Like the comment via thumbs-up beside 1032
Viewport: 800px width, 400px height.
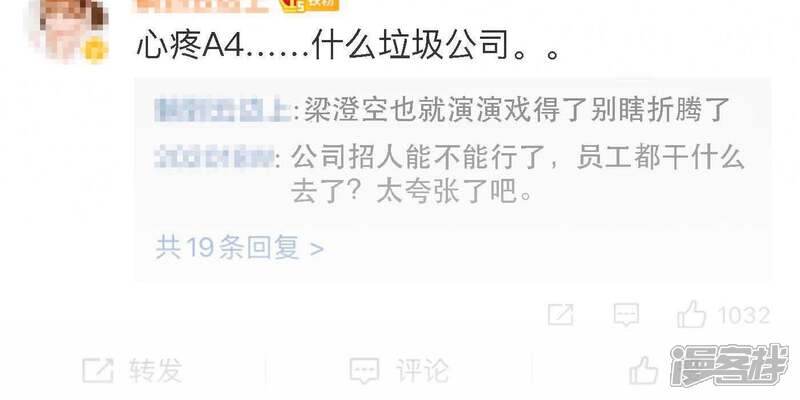pyautogui.click(x=691, y=313)
